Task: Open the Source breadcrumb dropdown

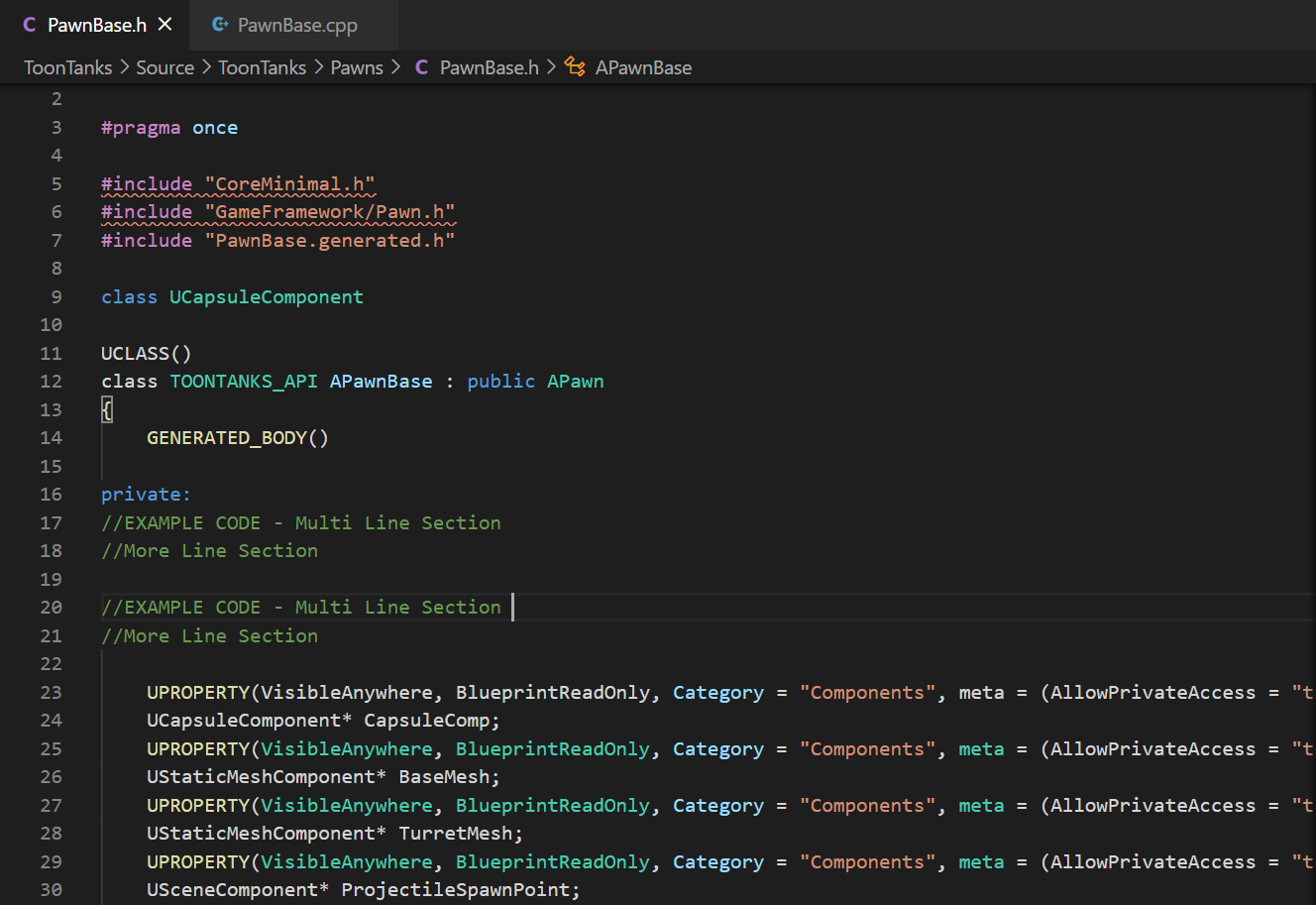Action: click(164, 67)
